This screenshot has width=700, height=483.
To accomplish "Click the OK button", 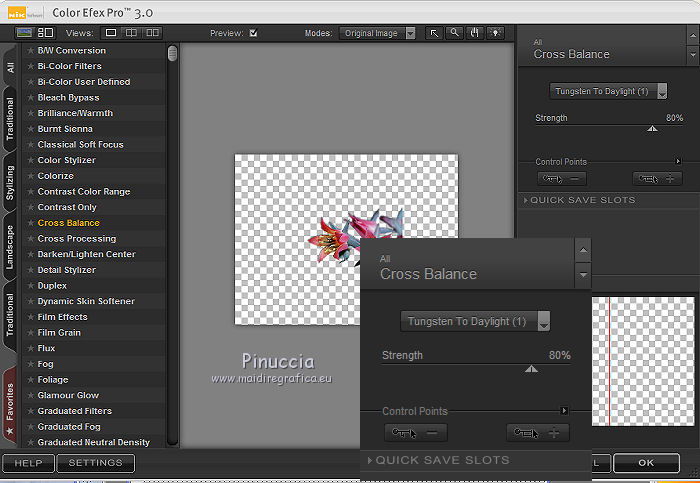I will coord(646,463).
